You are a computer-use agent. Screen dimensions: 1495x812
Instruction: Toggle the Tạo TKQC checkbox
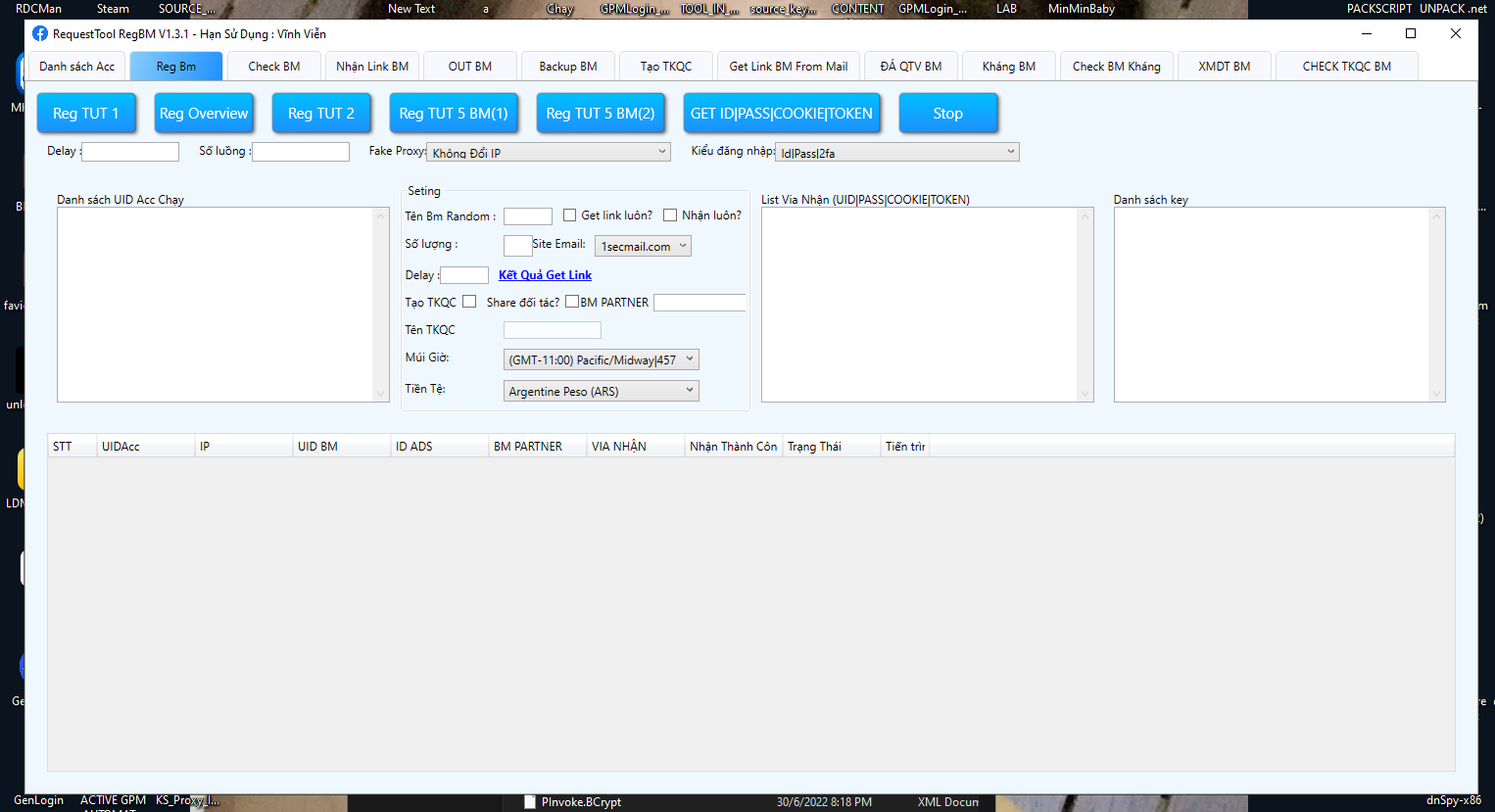pos(469,302)
